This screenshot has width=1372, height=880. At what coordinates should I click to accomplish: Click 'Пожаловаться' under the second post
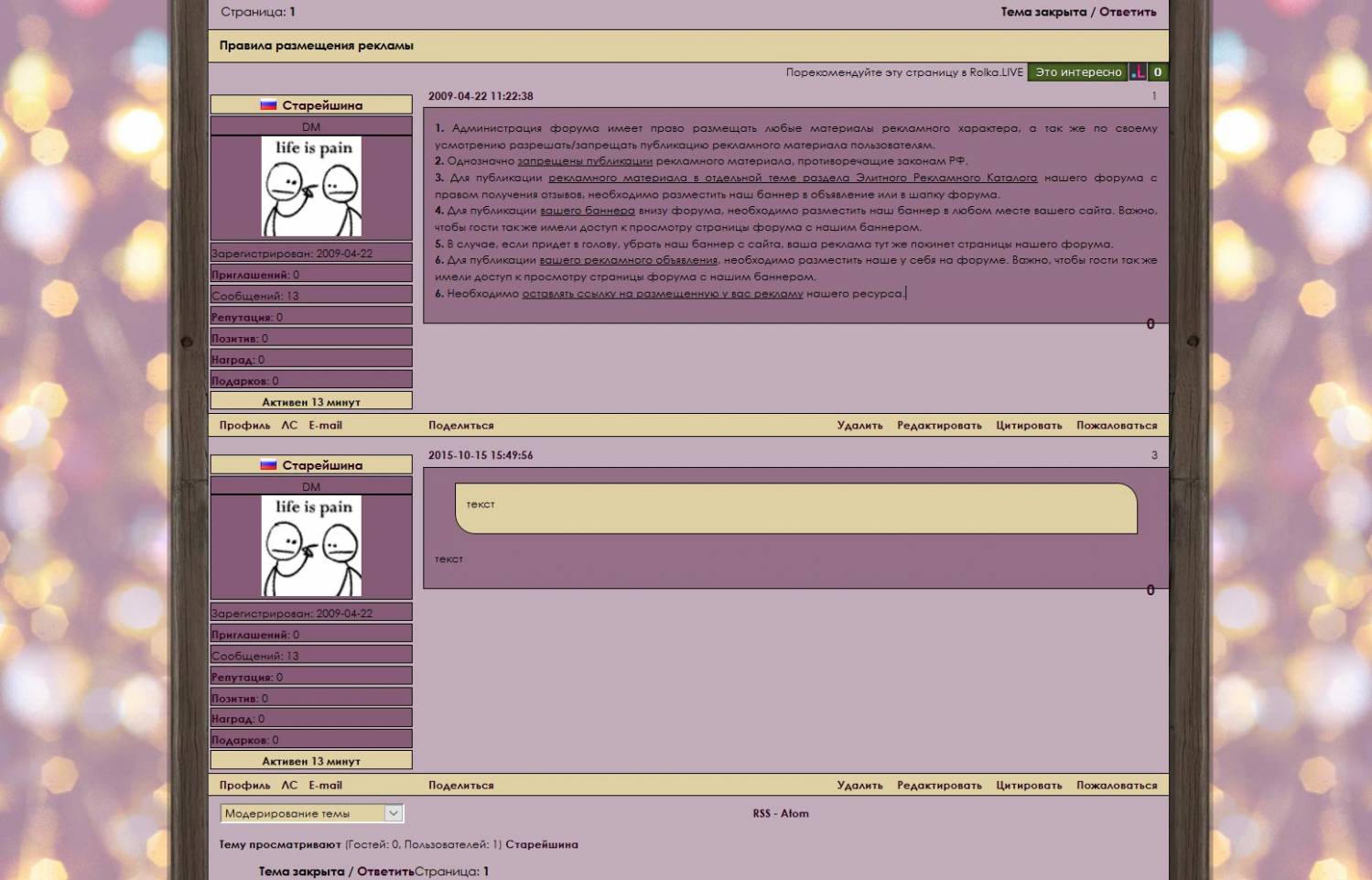pos(1117,786)
